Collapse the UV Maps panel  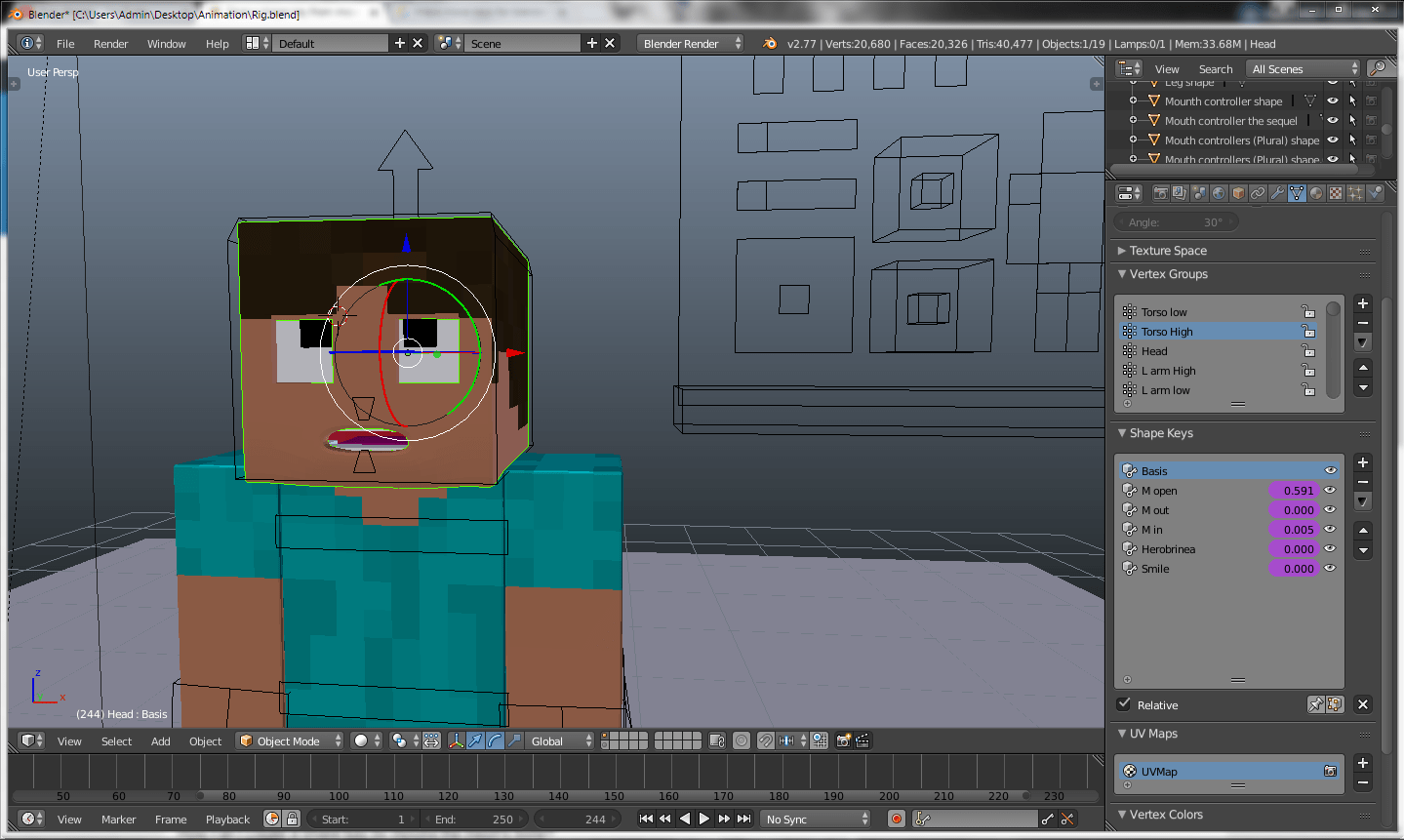click(x=1122, y=734)
